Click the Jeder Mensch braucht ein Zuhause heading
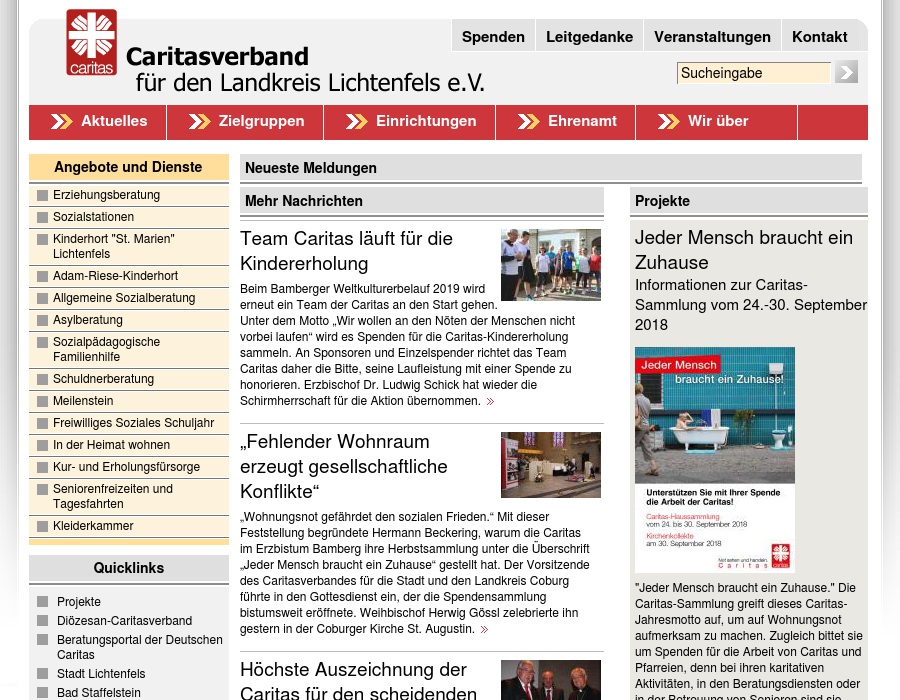Screen dimensions: 900x700 [x=744, y=250]
